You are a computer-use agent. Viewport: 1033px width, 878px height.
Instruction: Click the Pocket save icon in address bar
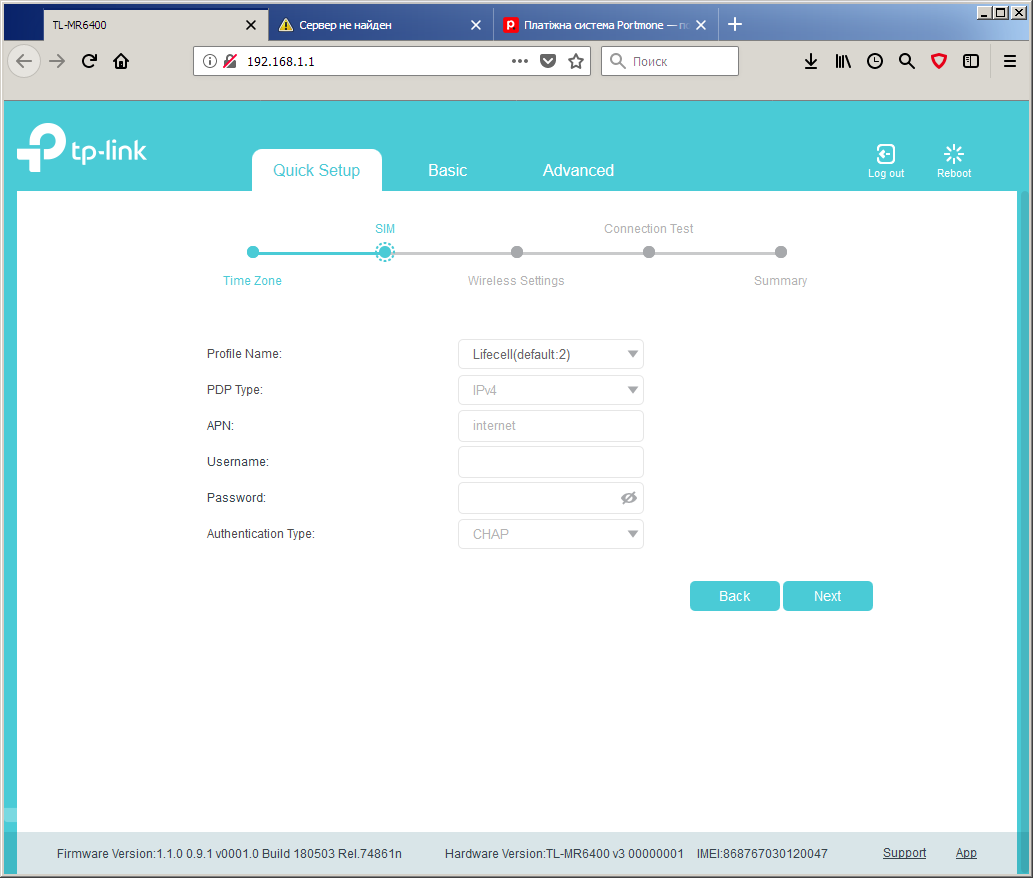coord(547,61)
